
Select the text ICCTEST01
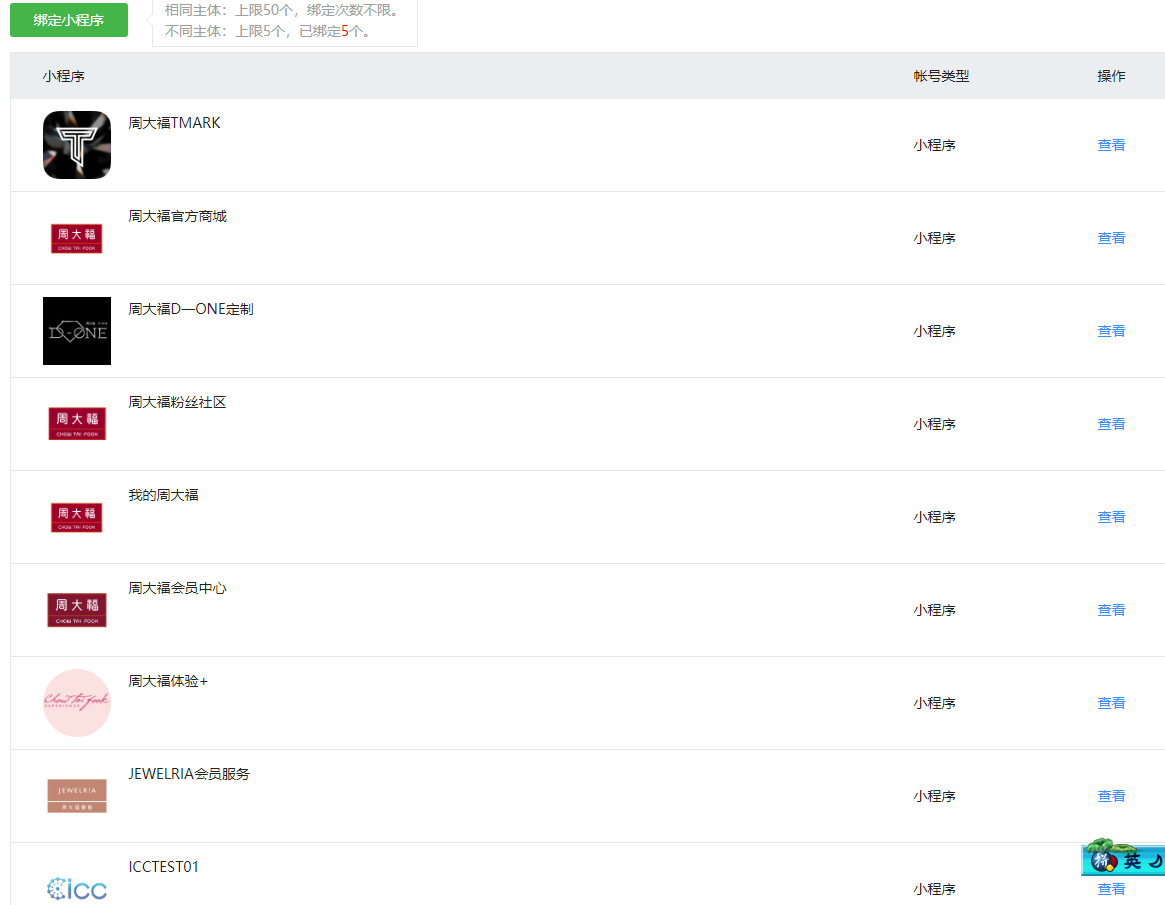pyautogui.click(x=163, y=866)
